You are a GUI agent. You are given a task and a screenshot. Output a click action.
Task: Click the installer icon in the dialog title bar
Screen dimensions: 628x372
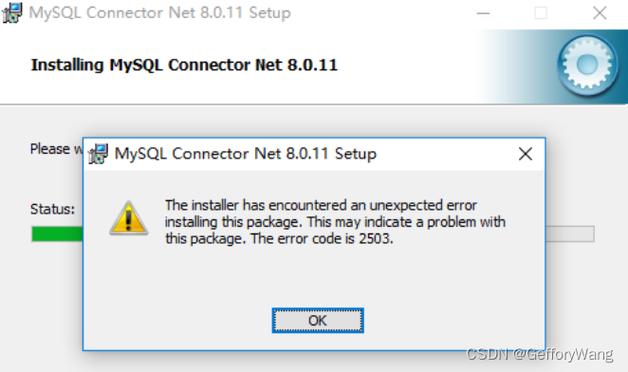coord(98,154)
